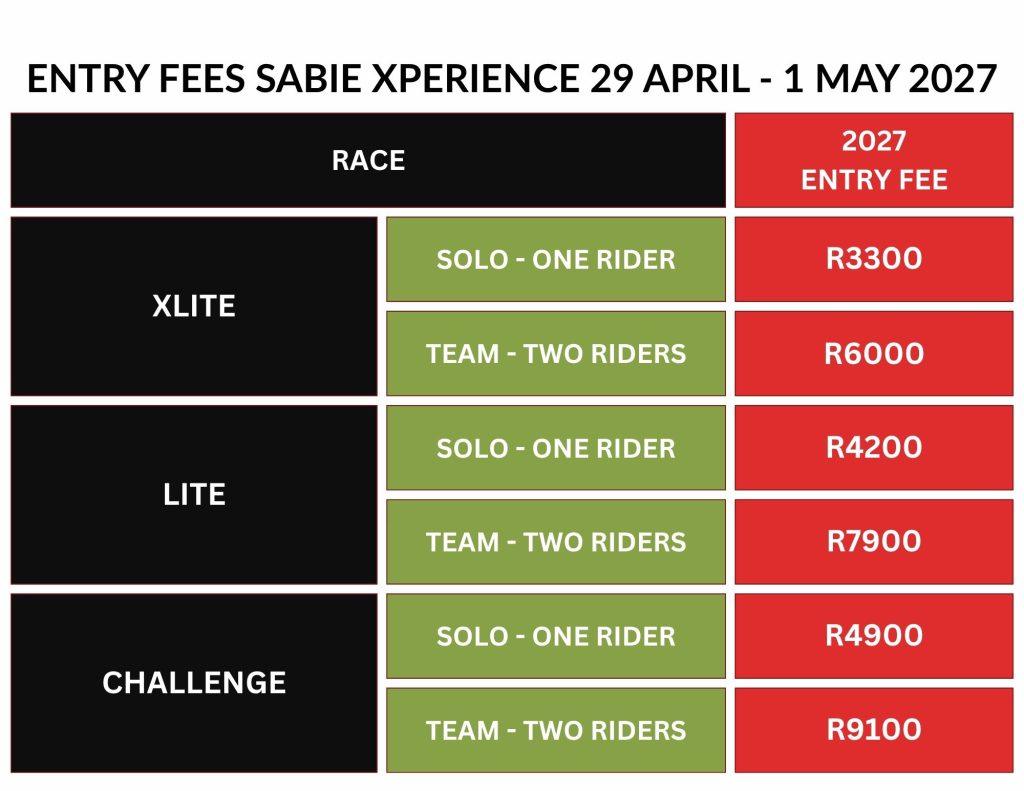Select the 2027 ENTRY FEE header
Screen dimensions: 1024x791
tap(874, 160)
